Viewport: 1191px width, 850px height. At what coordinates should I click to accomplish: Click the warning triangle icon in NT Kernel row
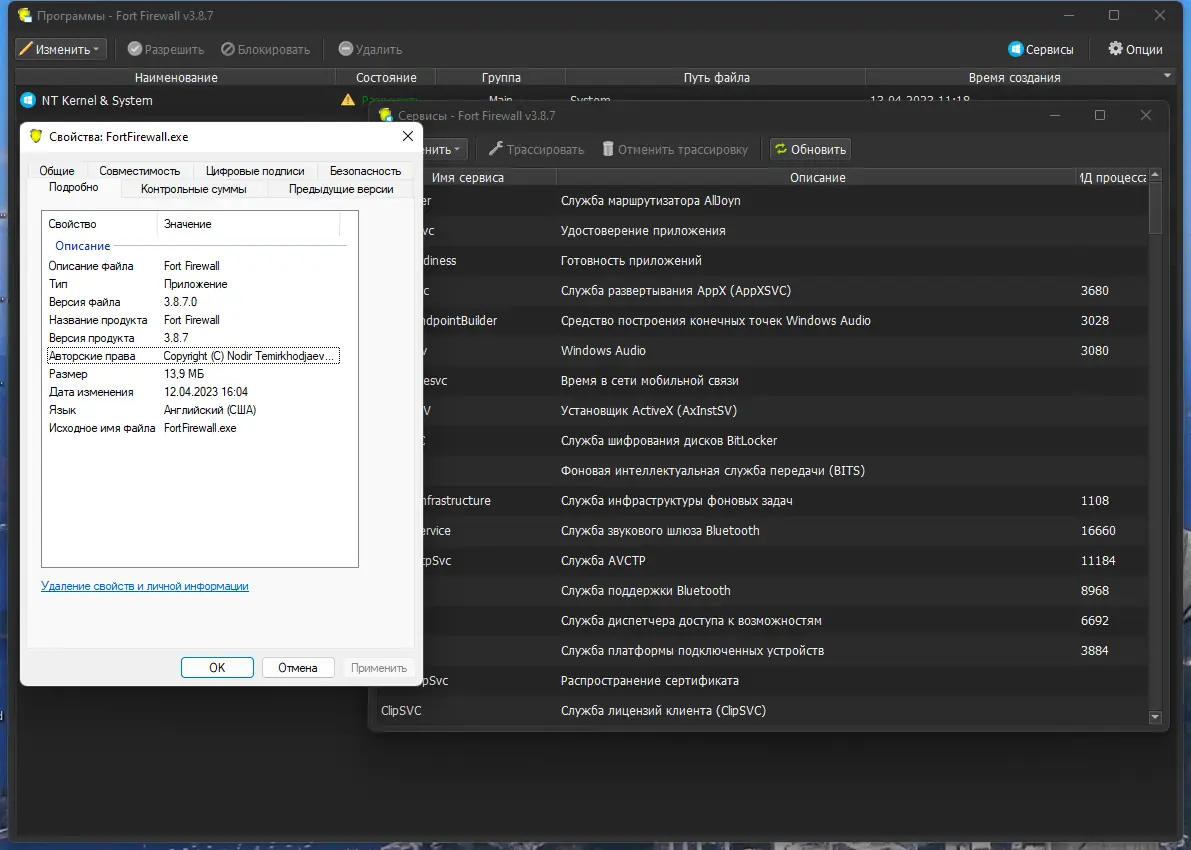[x=348, y=100]
